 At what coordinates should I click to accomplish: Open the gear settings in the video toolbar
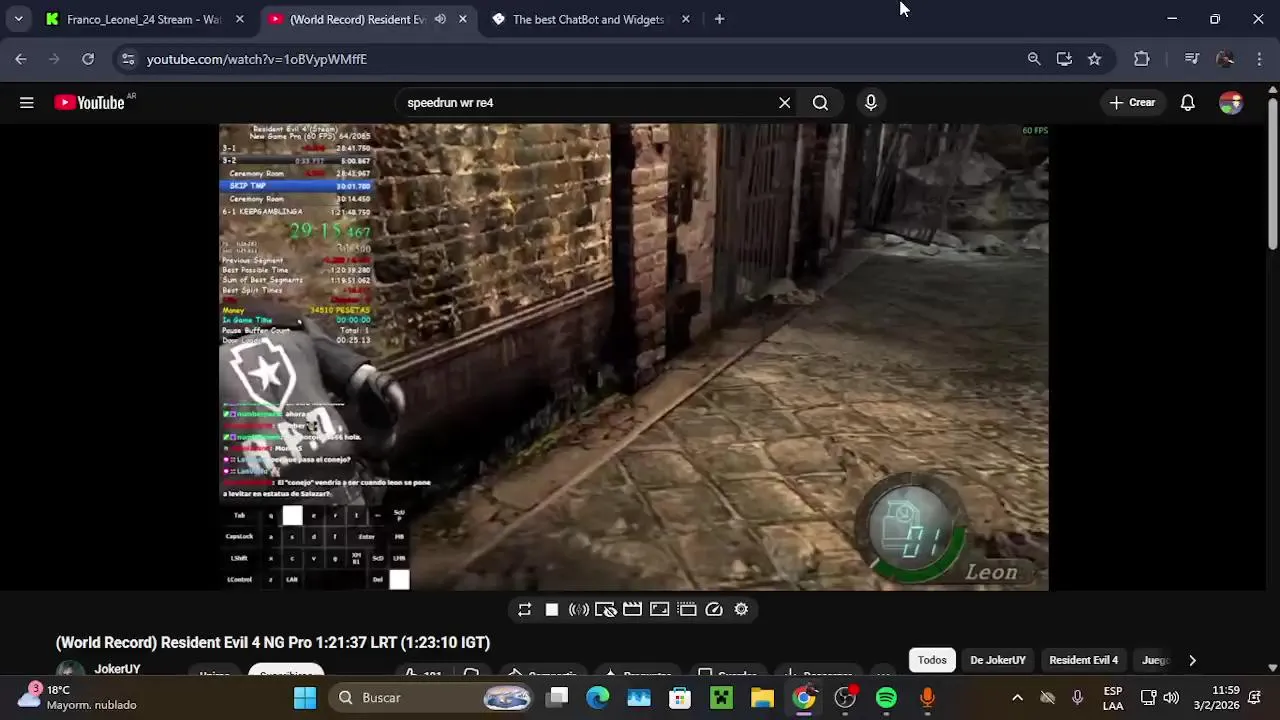tap(741, 609)
